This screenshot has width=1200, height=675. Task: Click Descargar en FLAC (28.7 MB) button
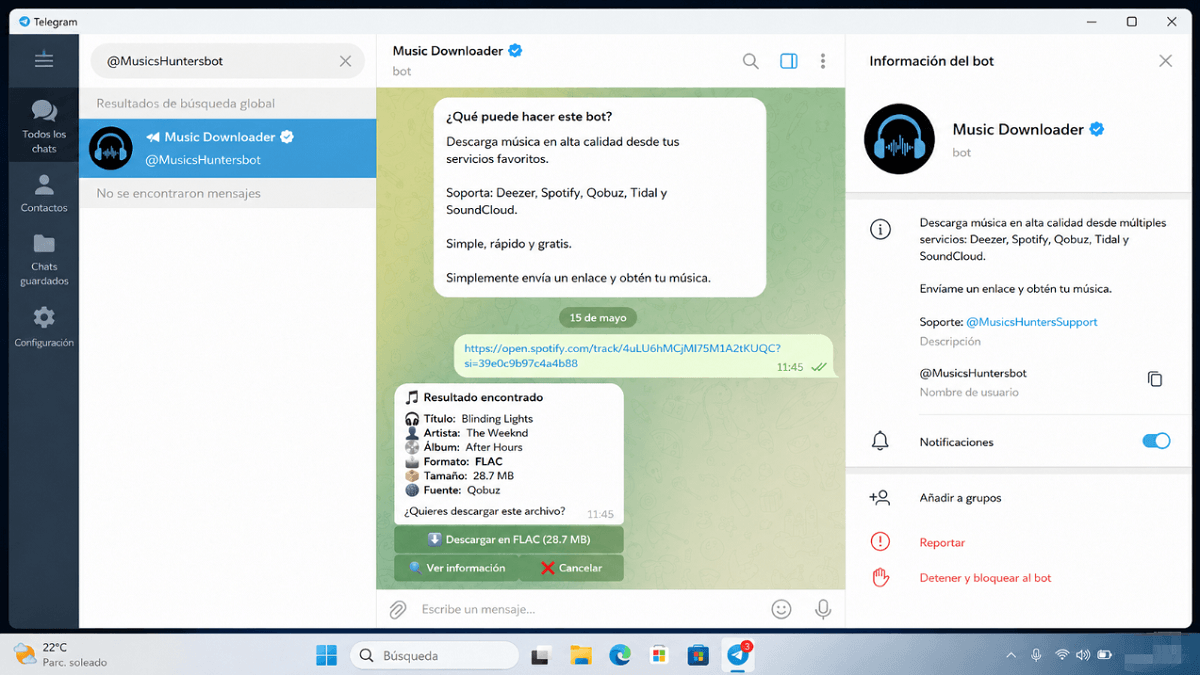[509, 539]
